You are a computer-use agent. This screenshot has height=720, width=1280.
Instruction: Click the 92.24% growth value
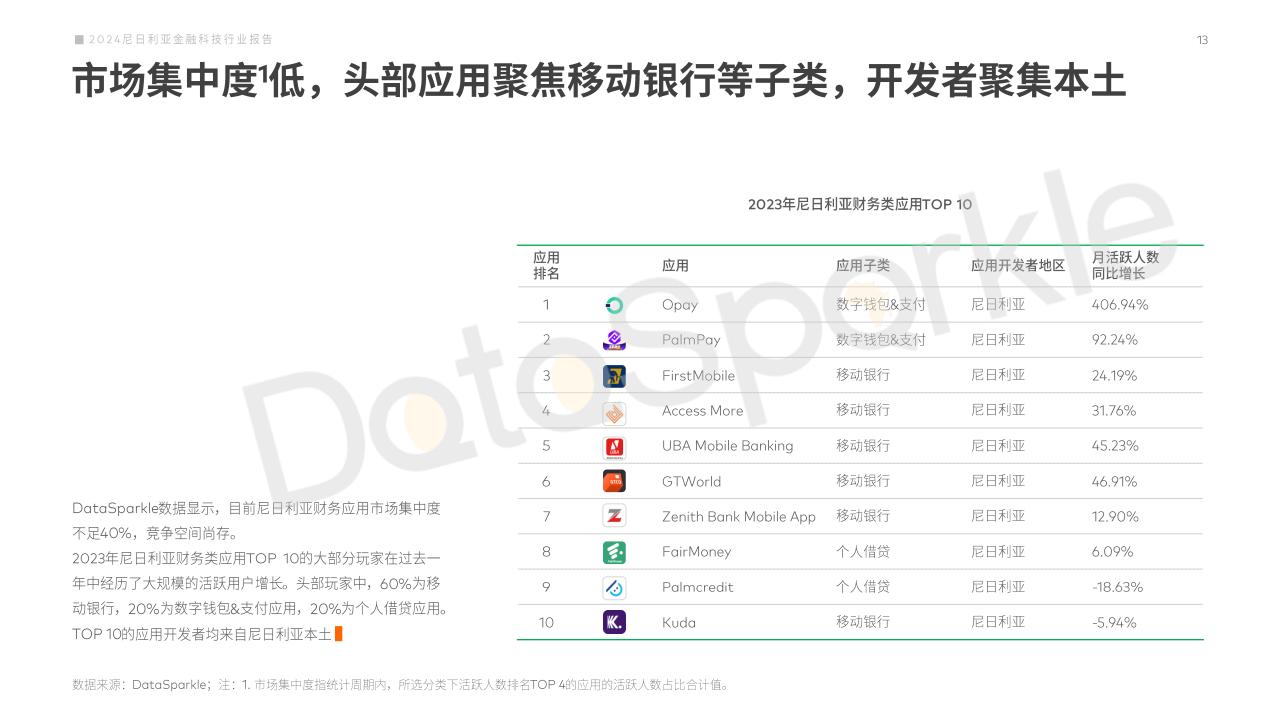(1115, 340)
